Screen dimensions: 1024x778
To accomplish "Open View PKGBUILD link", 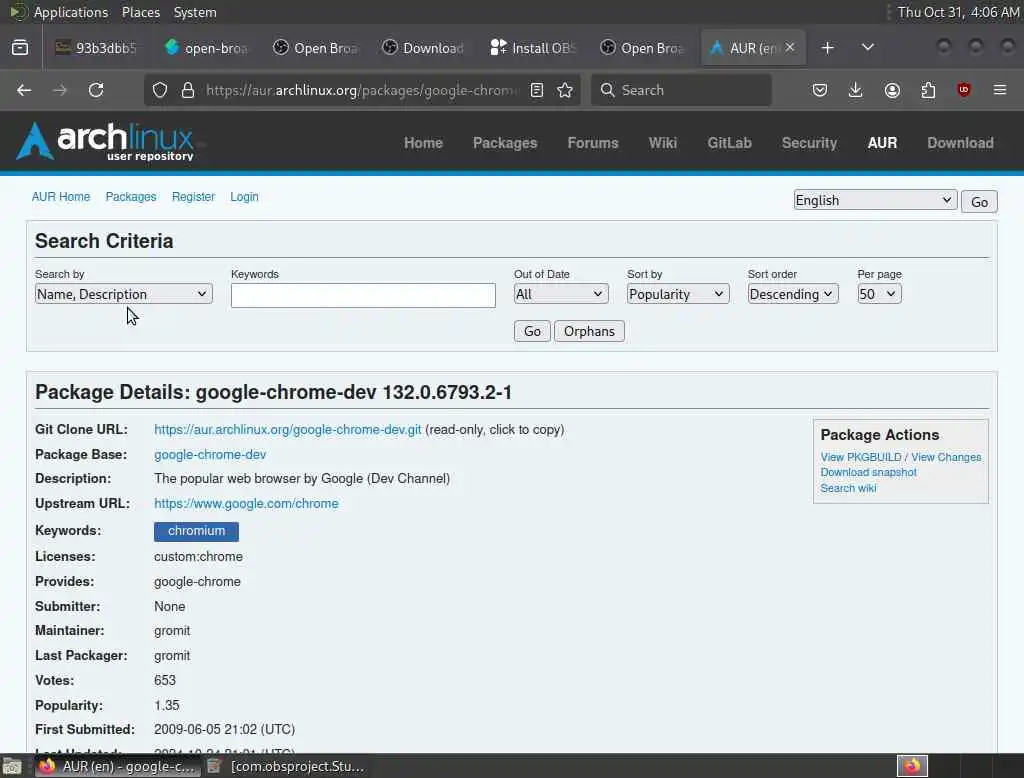I will click(x=861, y=457).
